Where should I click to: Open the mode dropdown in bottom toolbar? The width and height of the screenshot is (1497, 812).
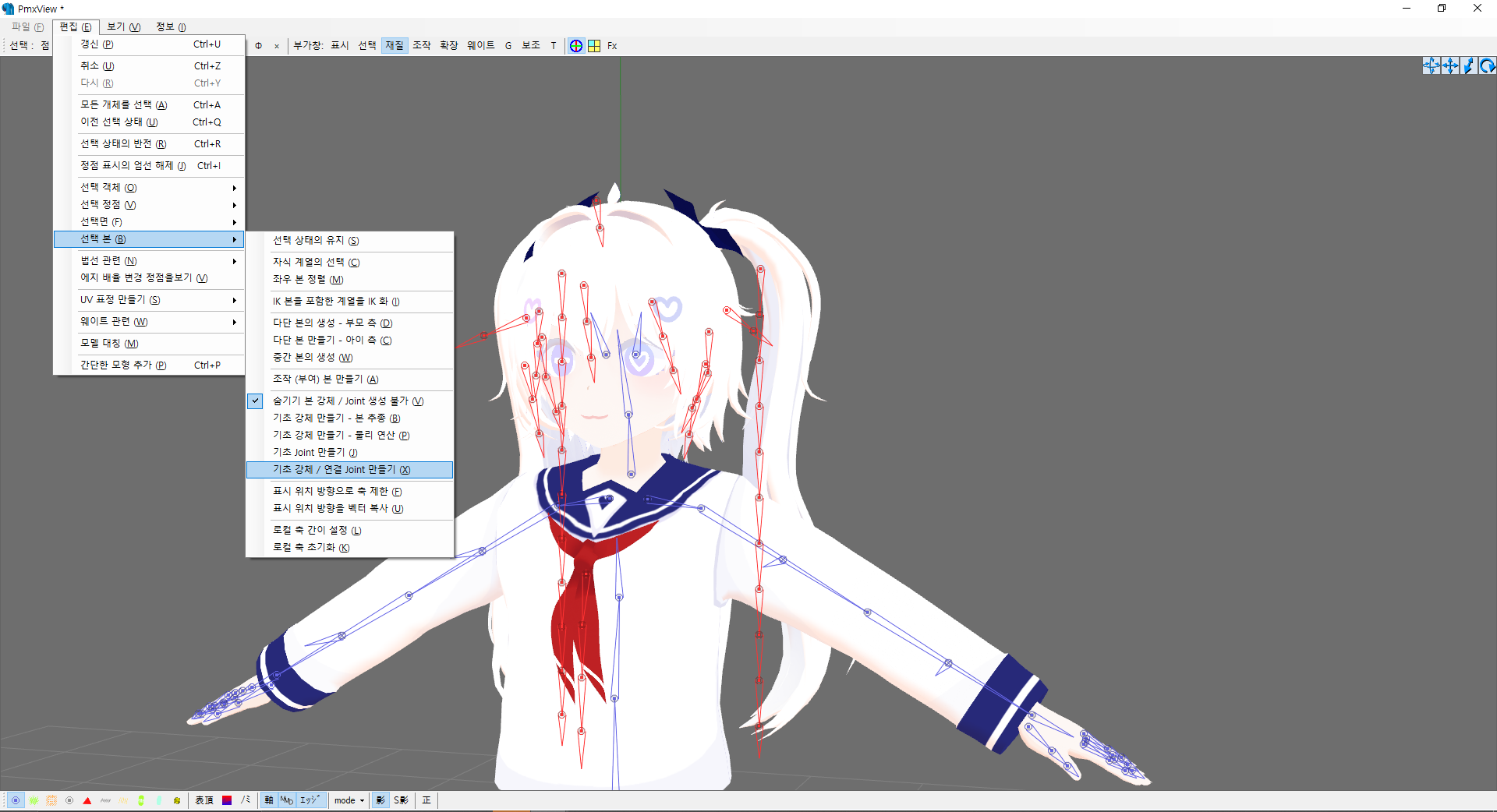tap(349, 800)
